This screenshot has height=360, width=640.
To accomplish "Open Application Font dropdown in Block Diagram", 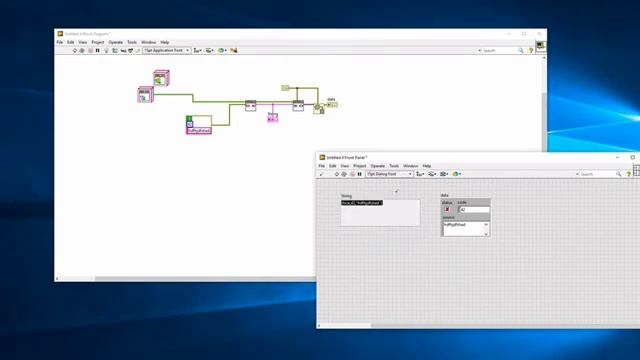I will (x=167, y=51).
